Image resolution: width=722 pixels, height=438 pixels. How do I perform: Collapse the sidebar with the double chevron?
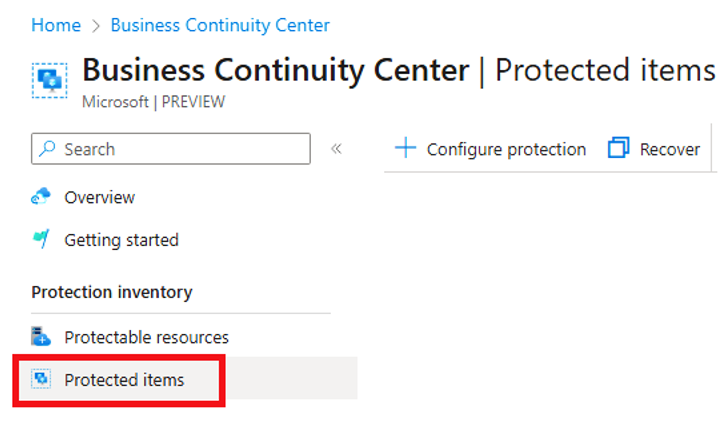[x=336, y=149]
